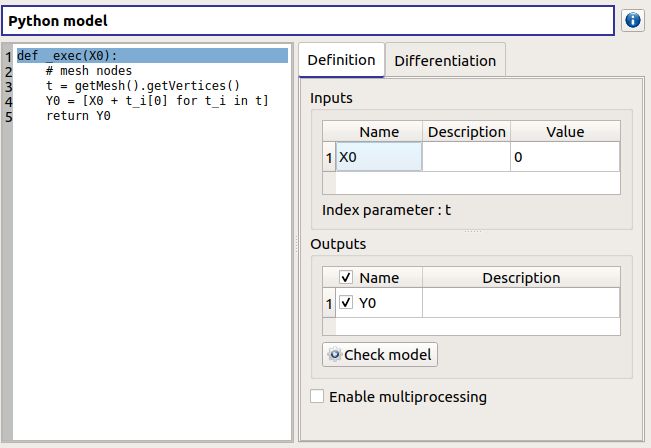This screenshot has height=448, width=651.
Task: Switch to the Differentiation tab
Action: pos(445,61)
